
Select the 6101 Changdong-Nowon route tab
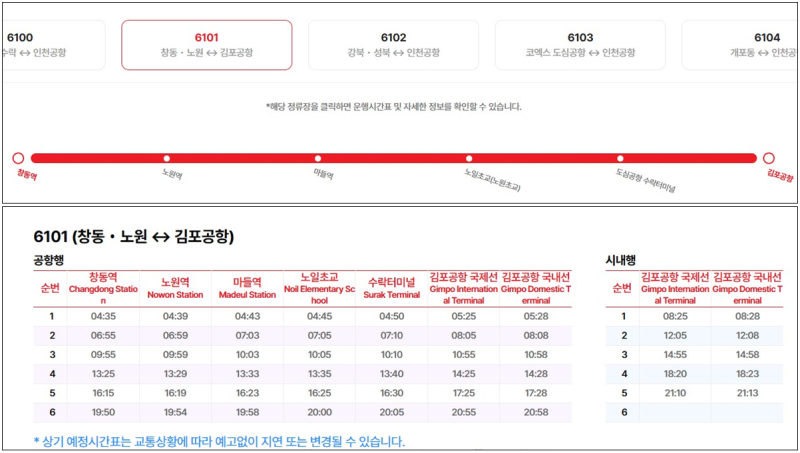coord(207,45)
